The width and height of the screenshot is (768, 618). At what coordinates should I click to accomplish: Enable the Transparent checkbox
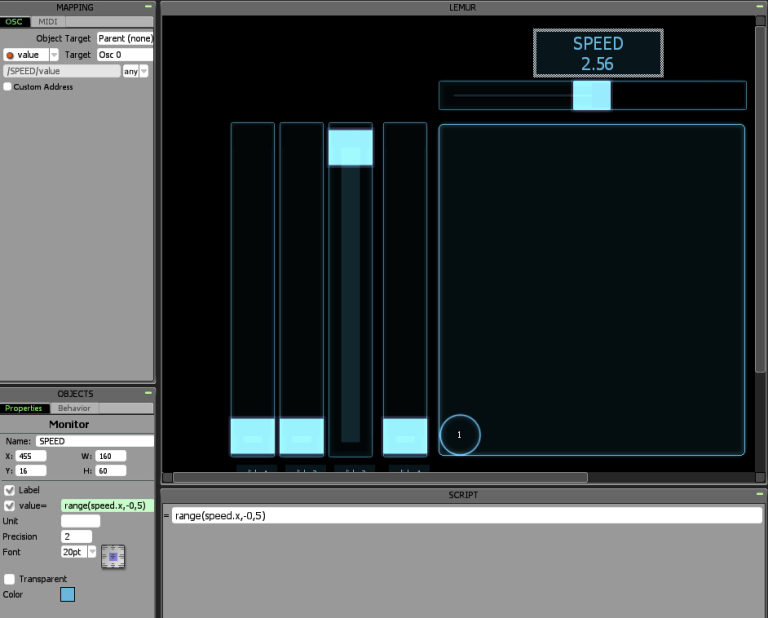[10, 579]
